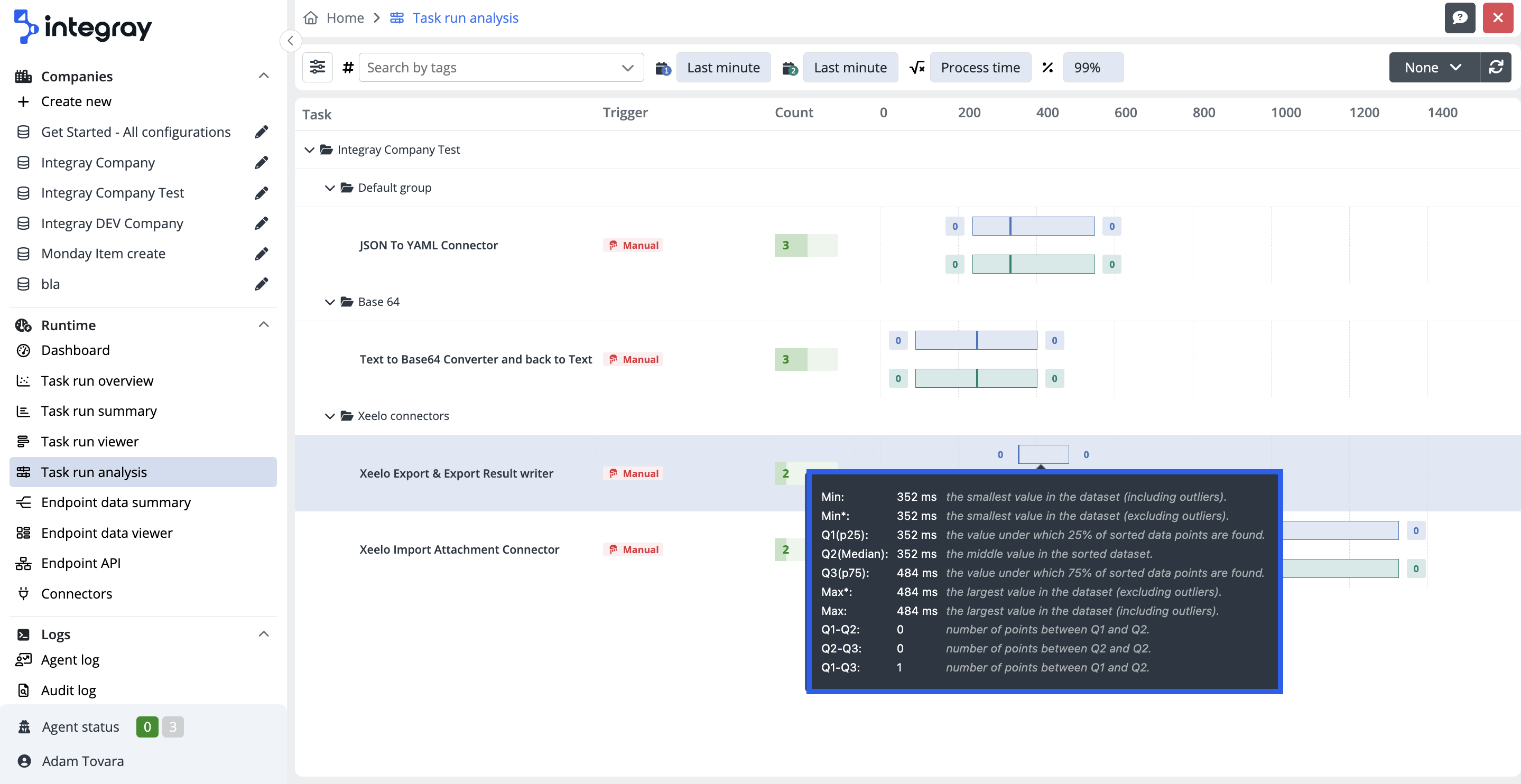The image size is (1521, 784).
Task: Click the first Last minute period button
Action: (722, 67)
